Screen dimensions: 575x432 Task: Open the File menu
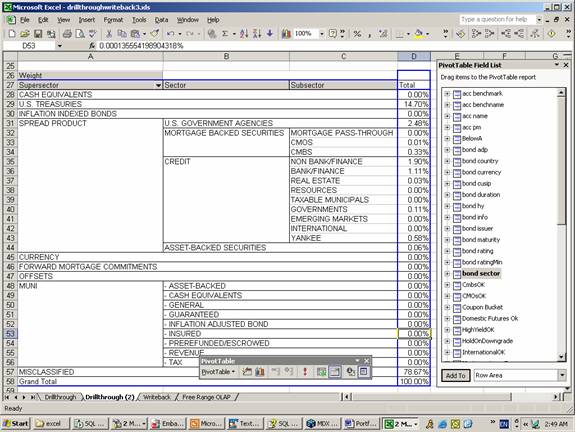(25, 20)
